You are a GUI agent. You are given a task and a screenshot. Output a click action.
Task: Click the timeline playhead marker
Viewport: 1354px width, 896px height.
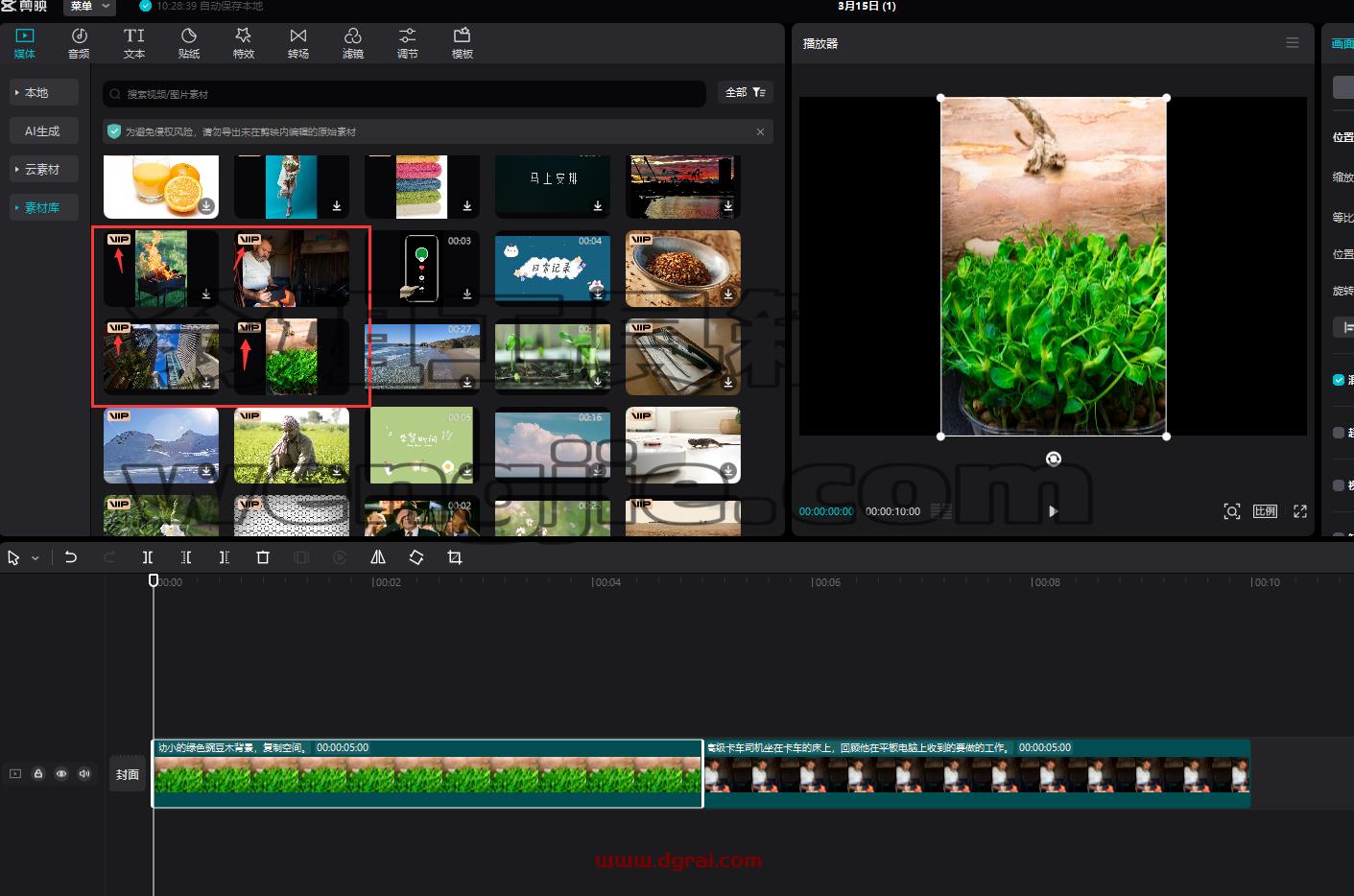154,580
